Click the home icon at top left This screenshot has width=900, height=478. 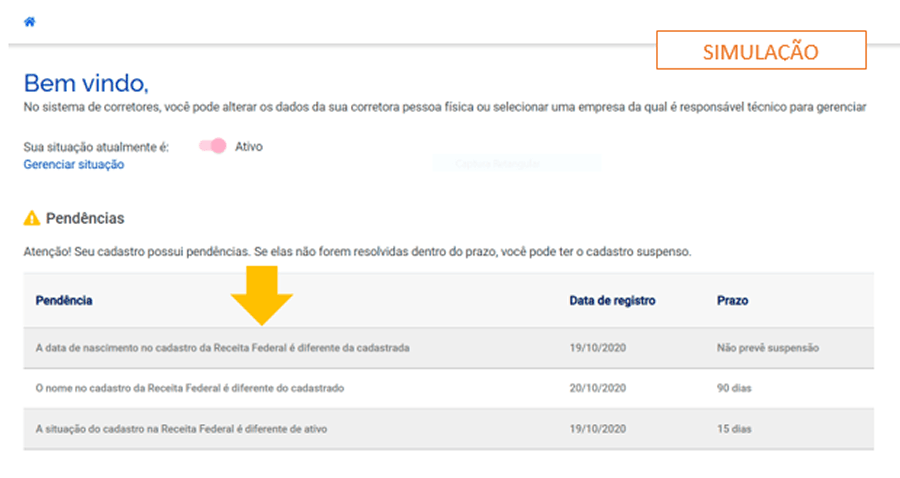[x=29, y=21]
